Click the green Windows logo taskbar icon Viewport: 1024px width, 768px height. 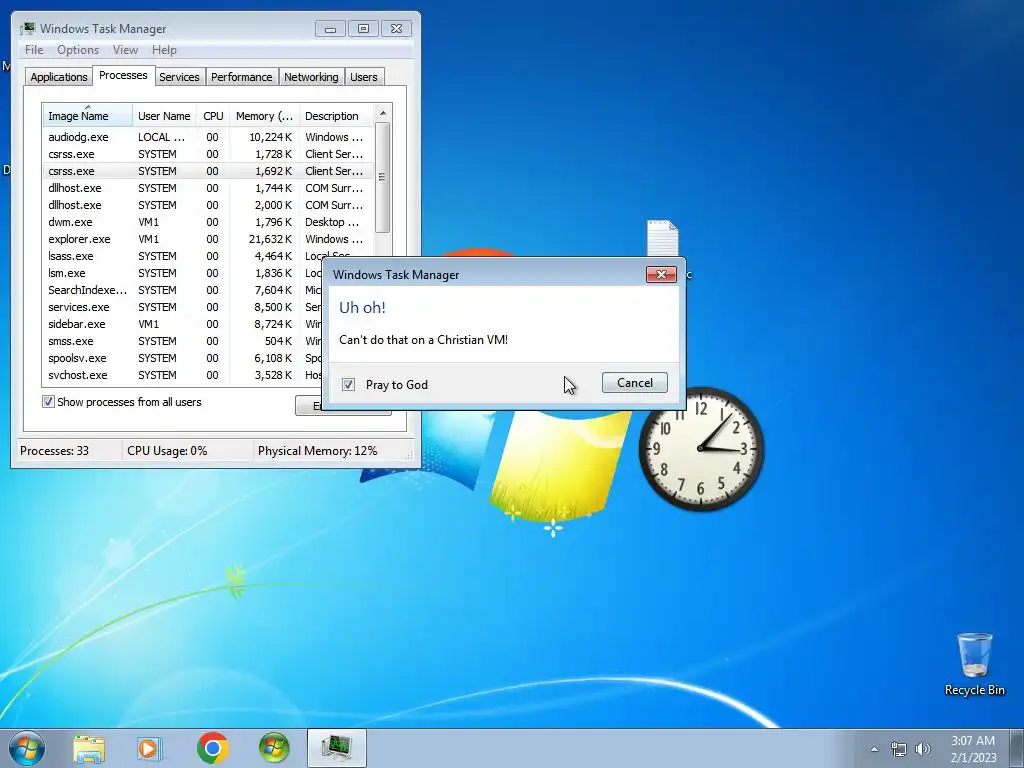coord(274,748)
